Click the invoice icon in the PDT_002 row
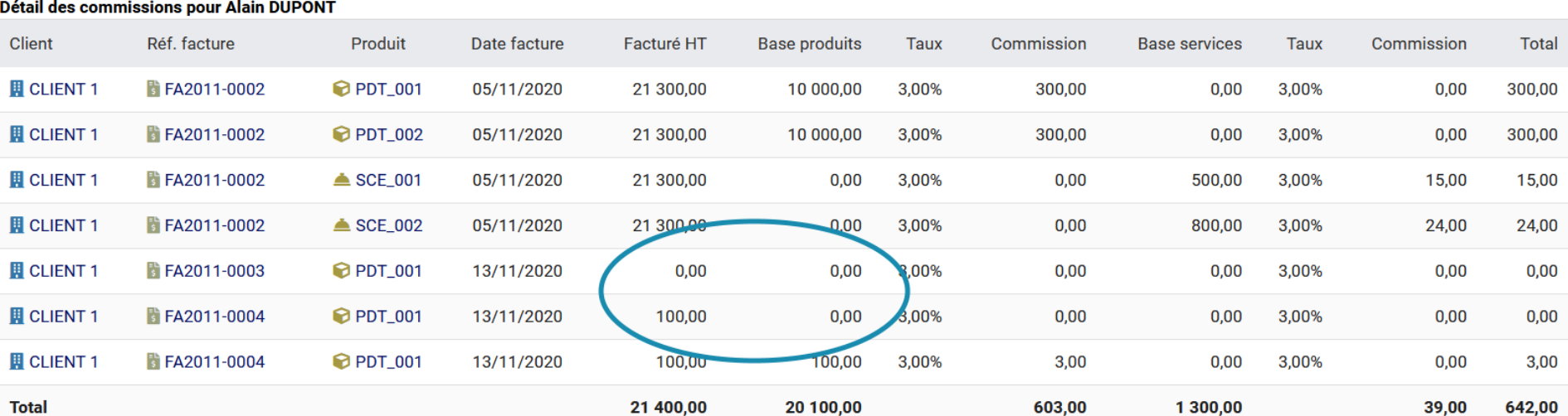 click(153, 134)
